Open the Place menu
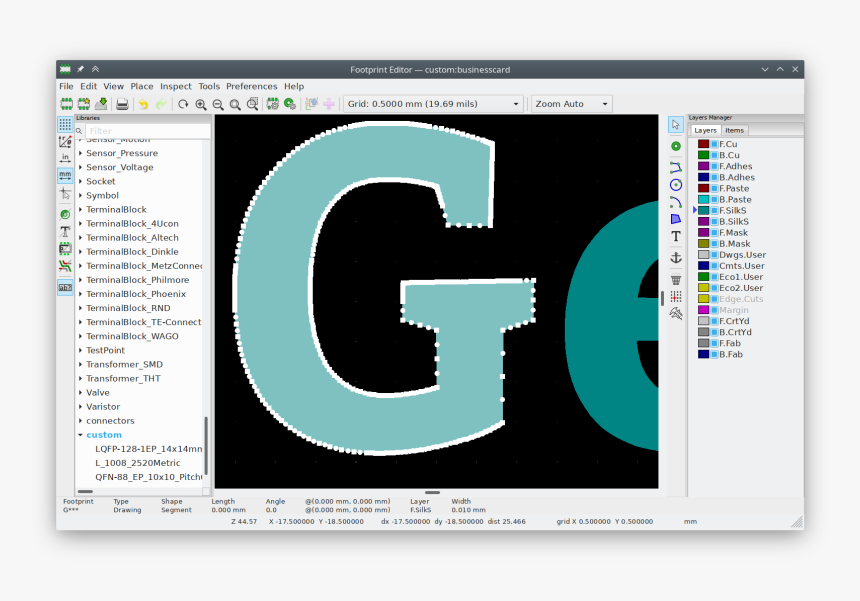 142,86
